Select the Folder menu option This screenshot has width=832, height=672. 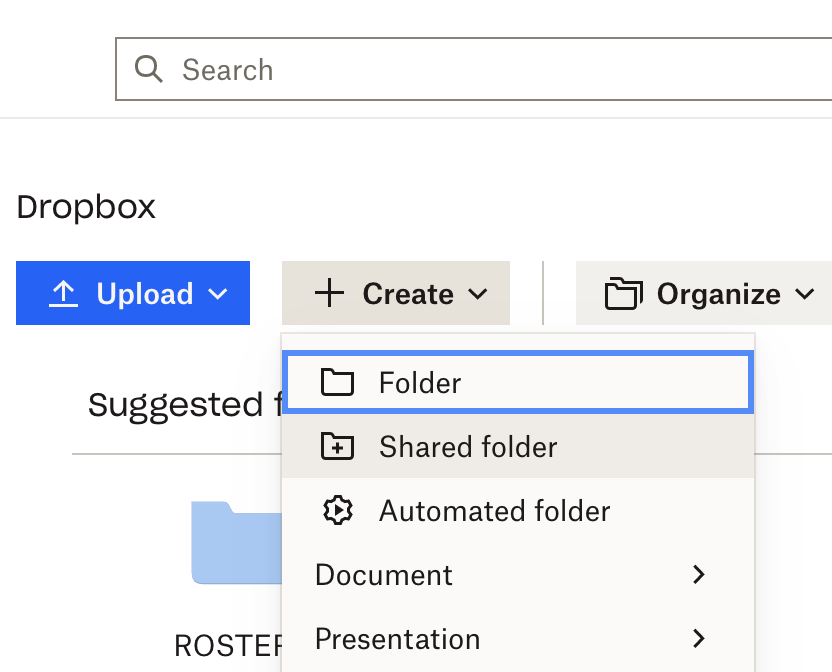420,383
